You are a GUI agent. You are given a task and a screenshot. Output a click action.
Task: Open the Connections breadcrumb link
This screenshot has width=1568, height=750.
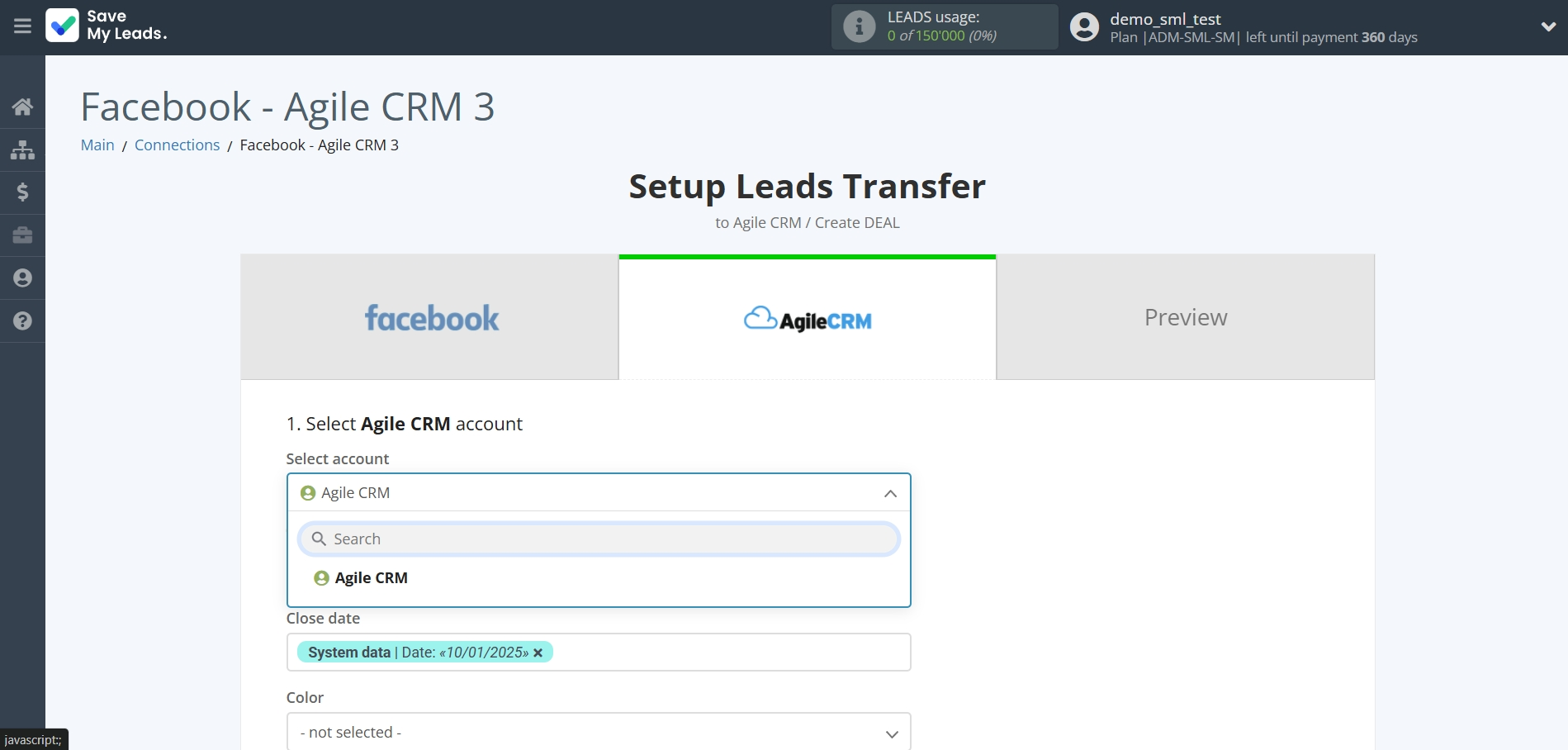[177, 145]
